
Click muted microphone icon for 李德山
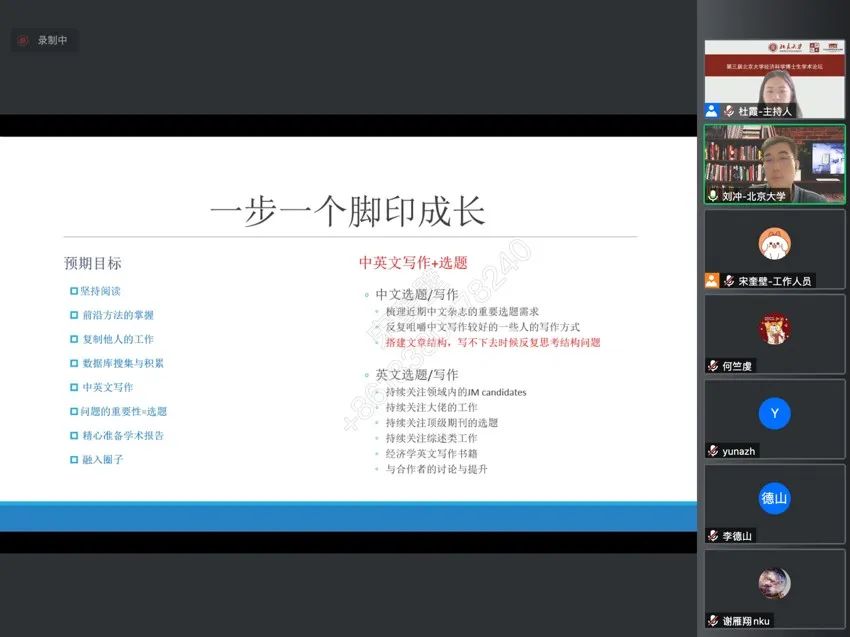point(713,536)
